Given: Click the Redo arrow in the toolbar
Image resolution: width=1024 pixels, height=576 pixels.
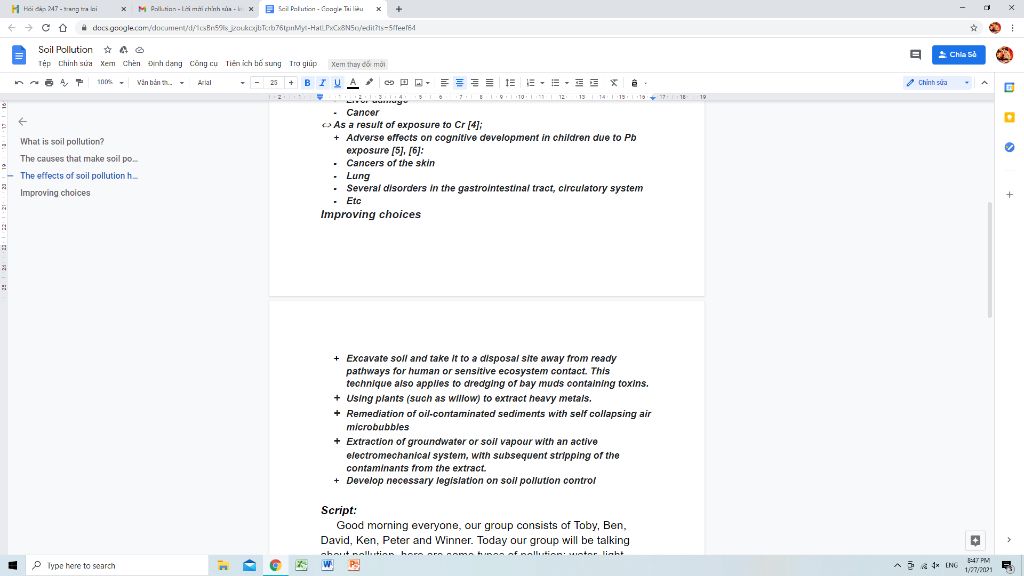Looking at the screenshot, I should (34, 83).
